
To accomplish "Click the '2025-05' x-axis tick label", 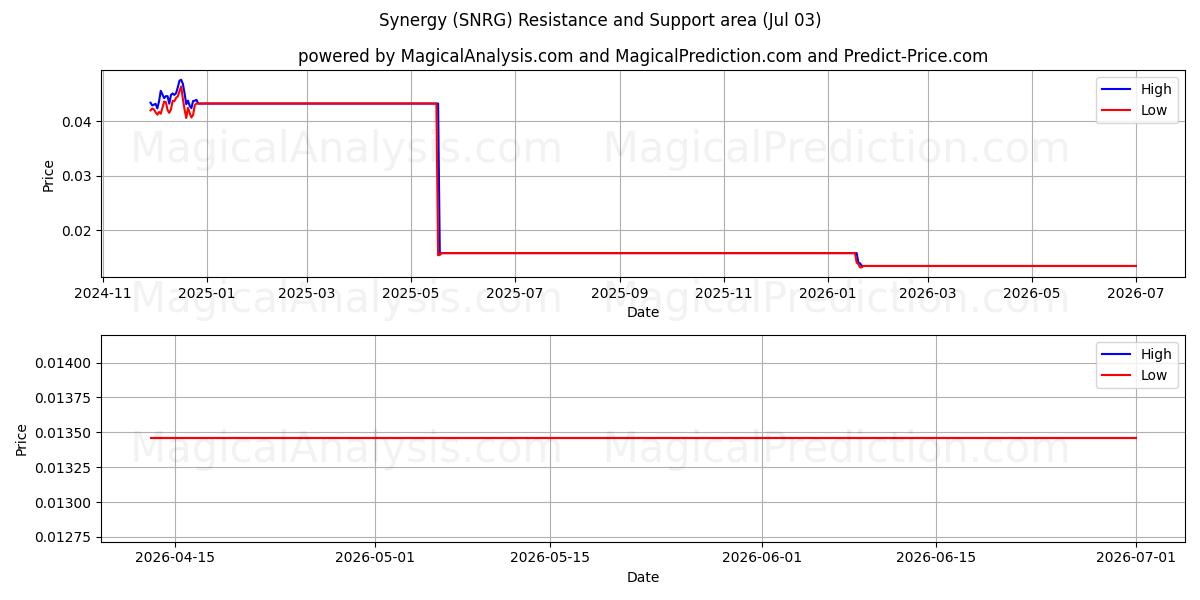I will [411, 293].
